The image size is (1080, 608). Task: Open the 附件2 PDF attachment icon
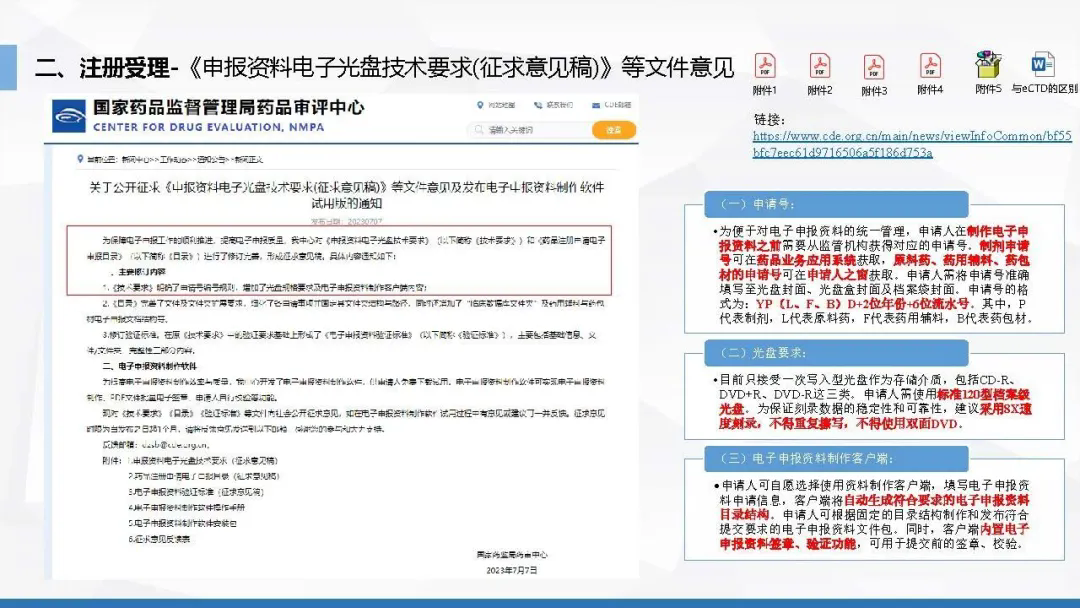pyautogui.click(x=820, y=66)
